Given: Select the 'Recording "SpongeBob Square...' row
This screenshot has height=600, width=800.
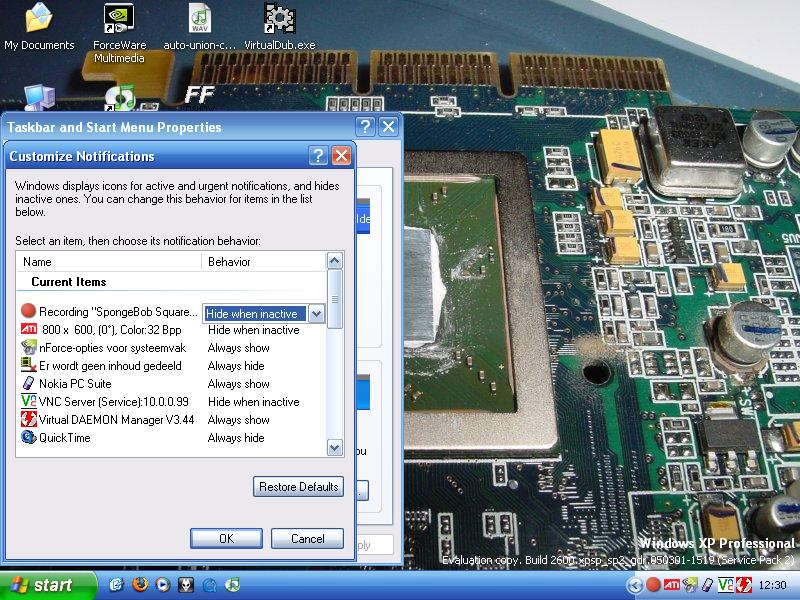Looking at the screenshot, I should (117, 312).
